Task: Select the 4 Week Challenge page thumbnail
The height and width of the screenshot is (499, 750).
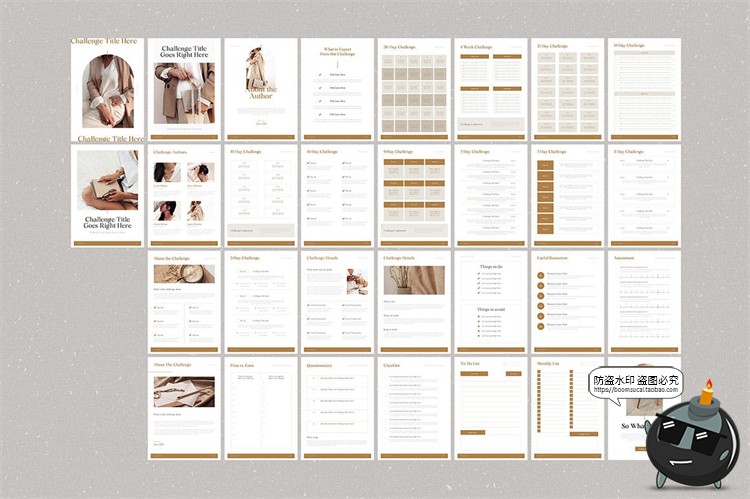Action: pos(491,89)
